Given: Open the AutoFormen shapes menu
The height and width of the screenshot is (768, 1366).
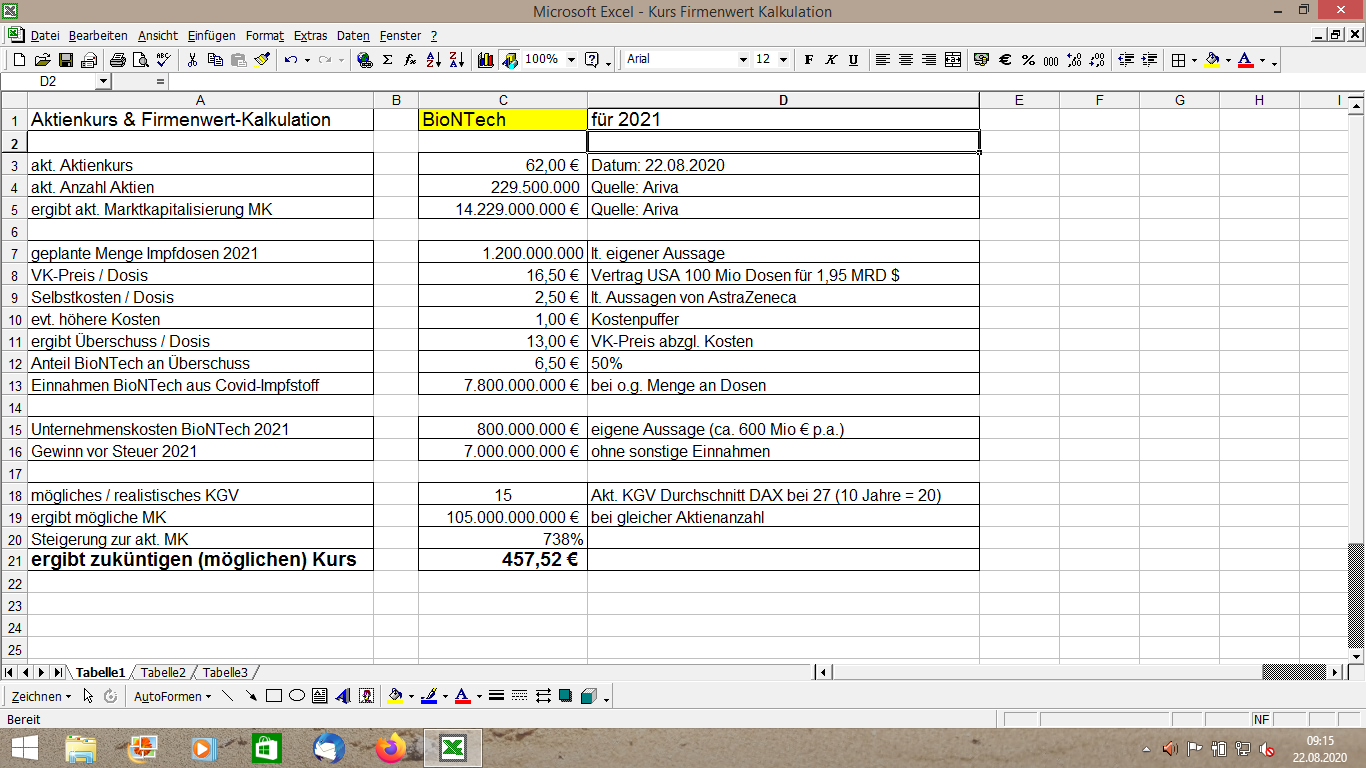Looking at the screenshot, I should pyautogui.click(x=173, y=696).
